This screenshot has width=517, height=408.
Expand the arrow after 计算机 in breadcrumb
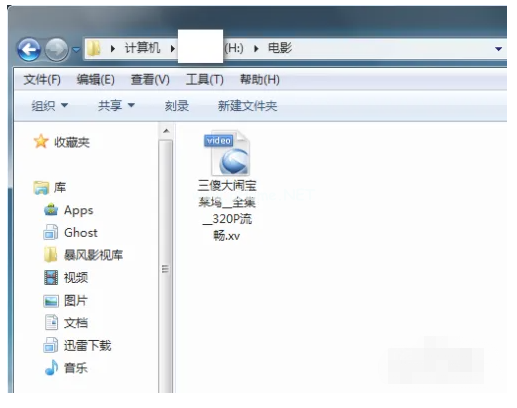[x=172, y=49]
